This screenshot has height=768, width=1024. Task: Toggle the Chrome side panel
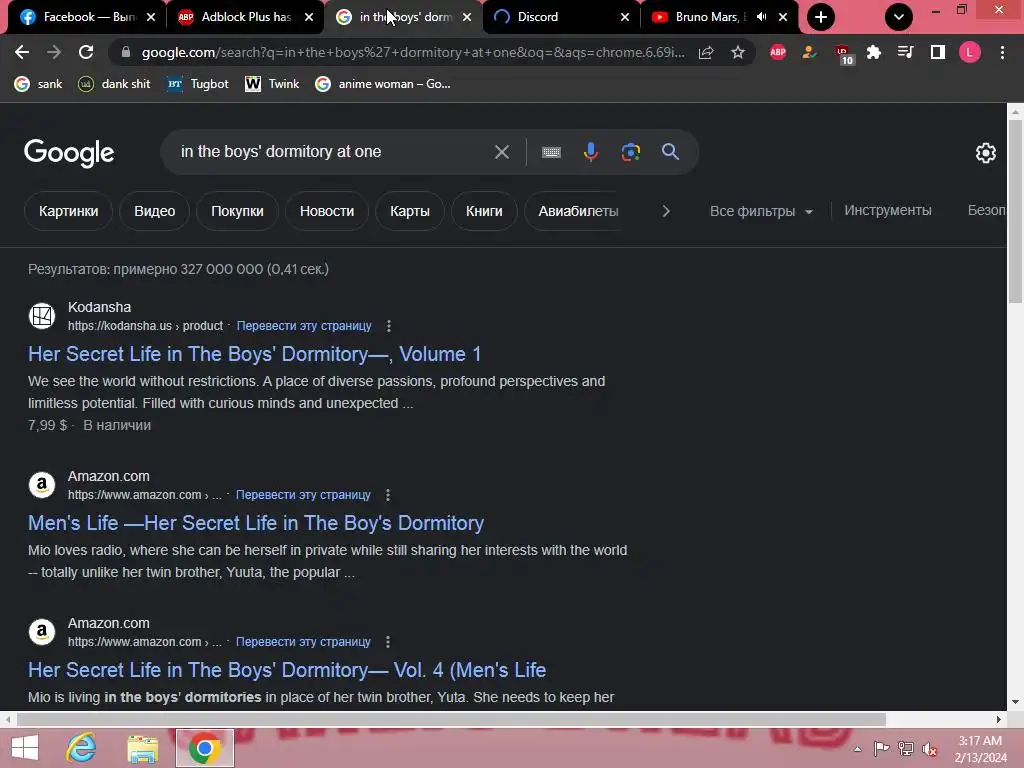tap(938, 52)
